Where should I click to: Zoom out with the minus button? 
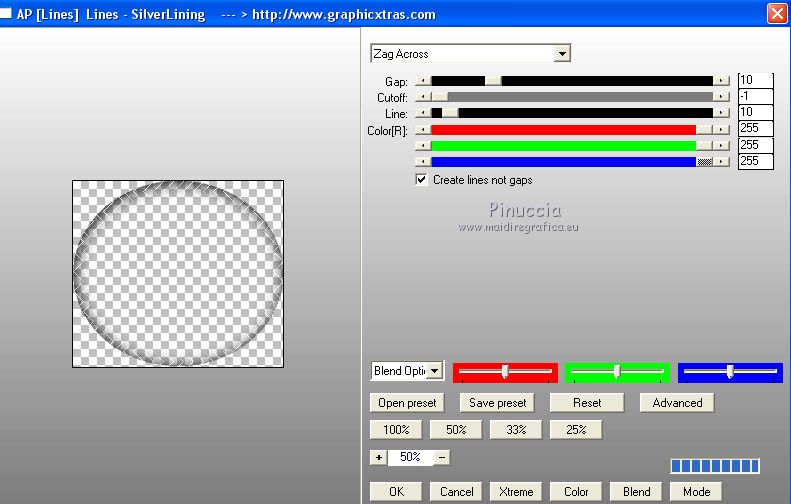tap(442, 457)
